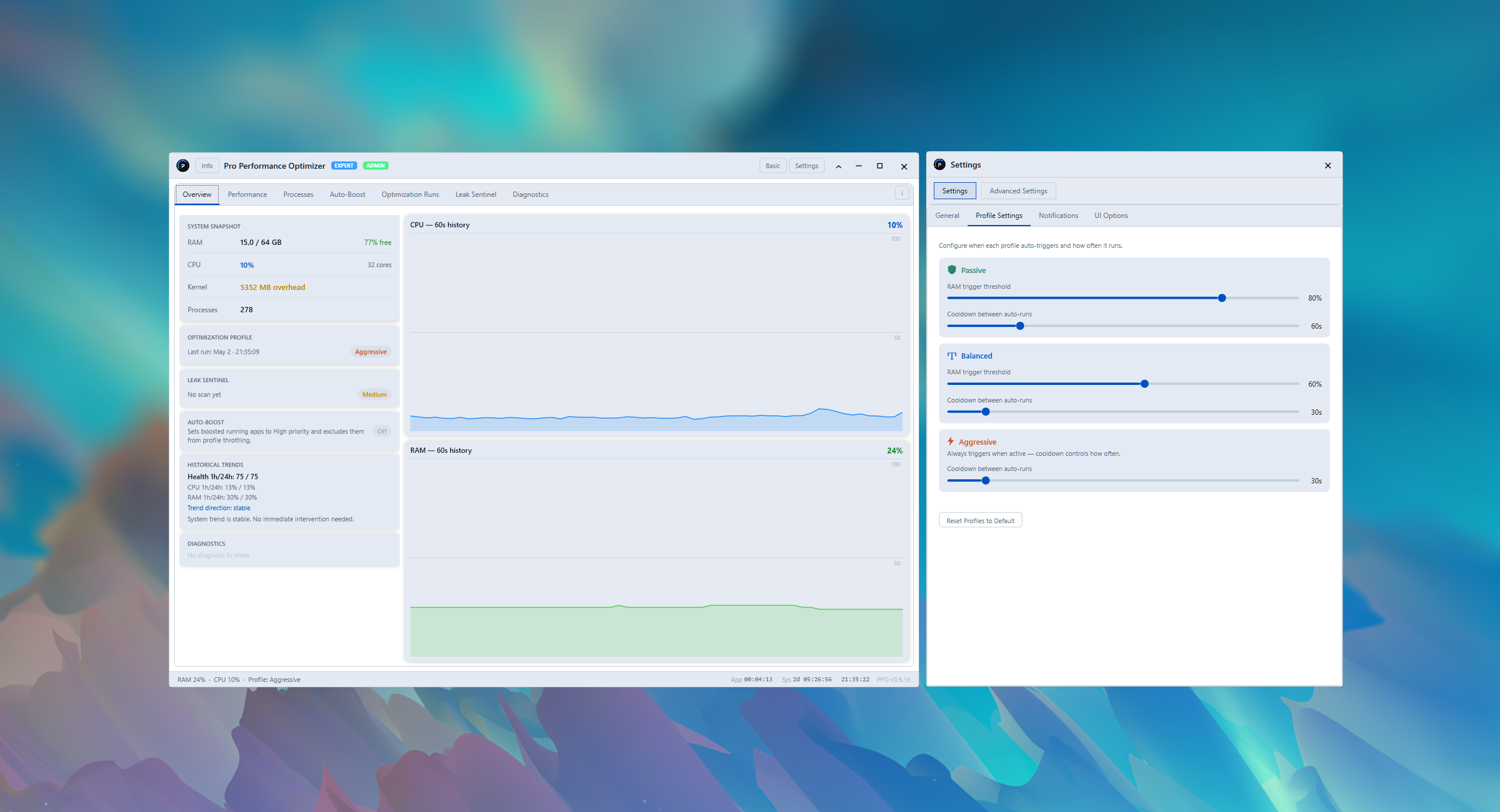Screen dimensions: 1500x812
Task: Adjust the Balanced RAM trigger threshold slider
Action: click(x=1123, y=384)
